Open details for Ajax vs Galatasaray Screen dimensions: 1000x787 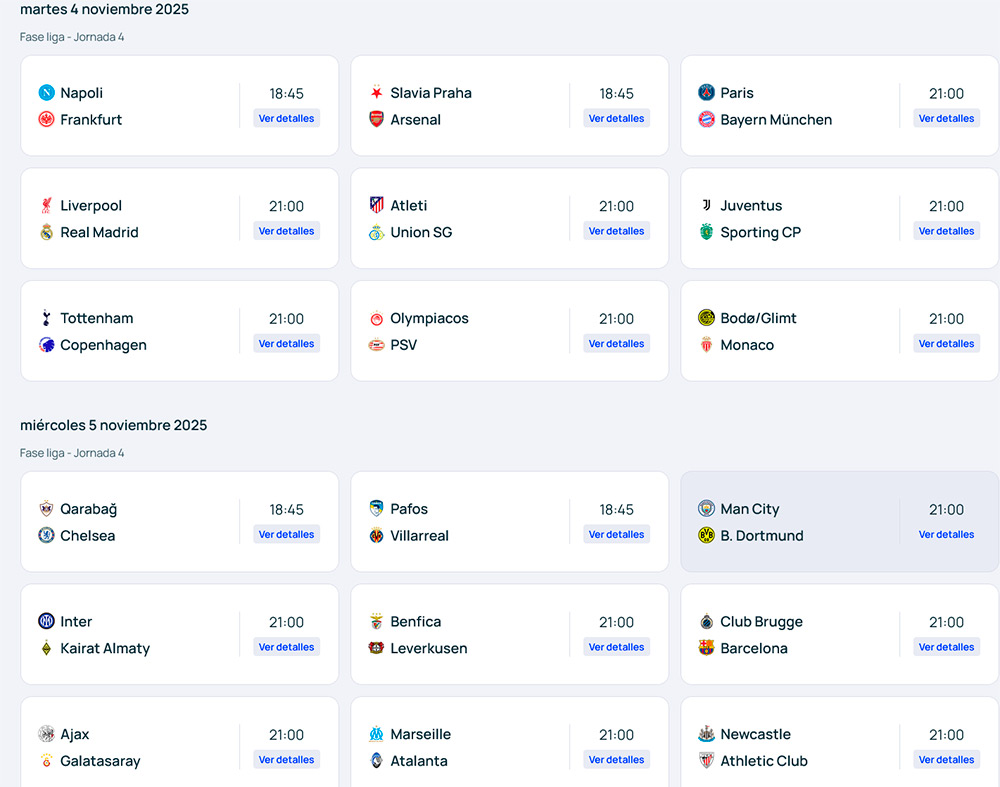(286, 760)
